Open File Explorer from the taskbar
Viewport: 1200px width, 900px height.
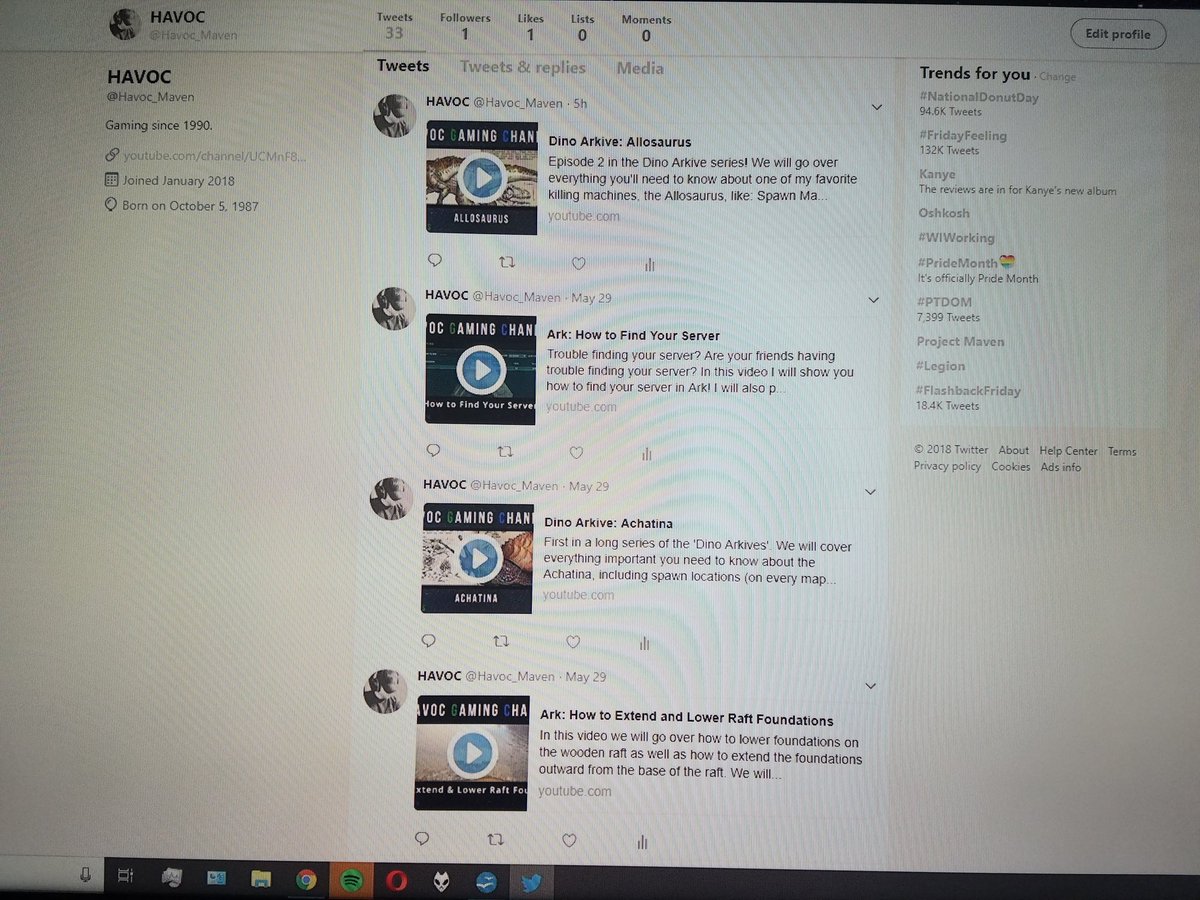[261, 879]
